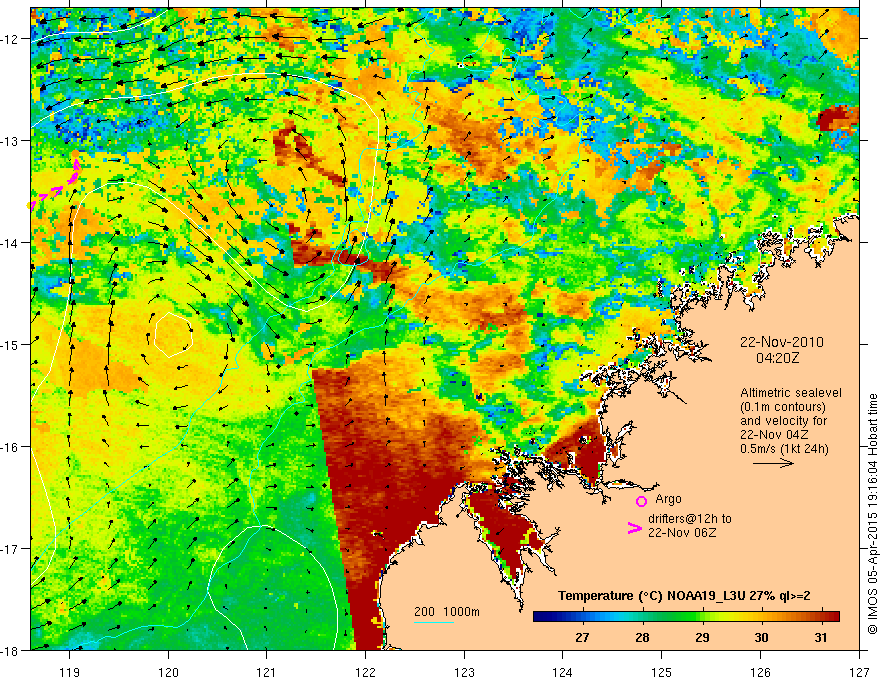Click the latitude -14 axis label

(x=9, y=243)
